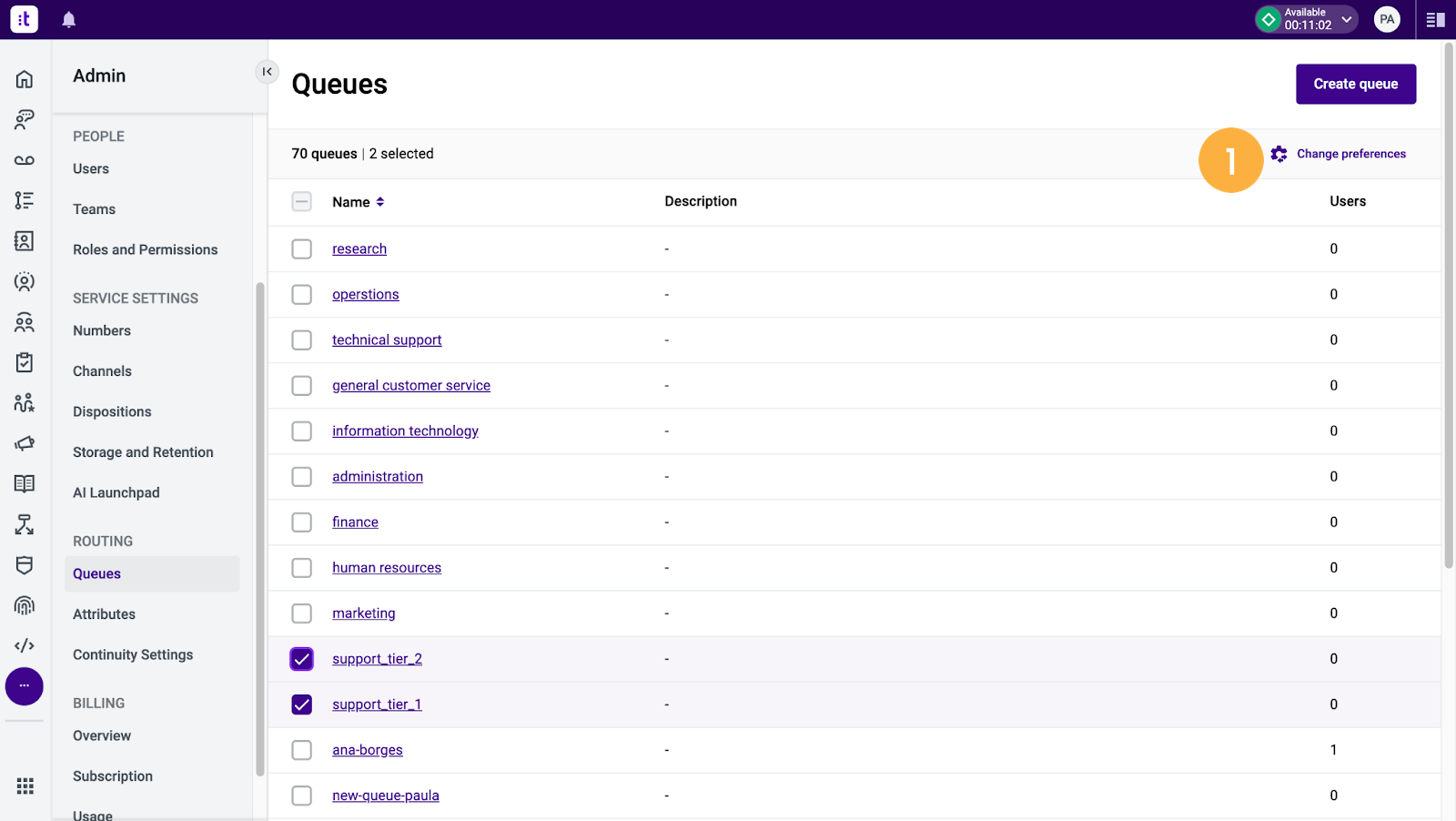Collapse the Admin sidebar

click(267, 72)
